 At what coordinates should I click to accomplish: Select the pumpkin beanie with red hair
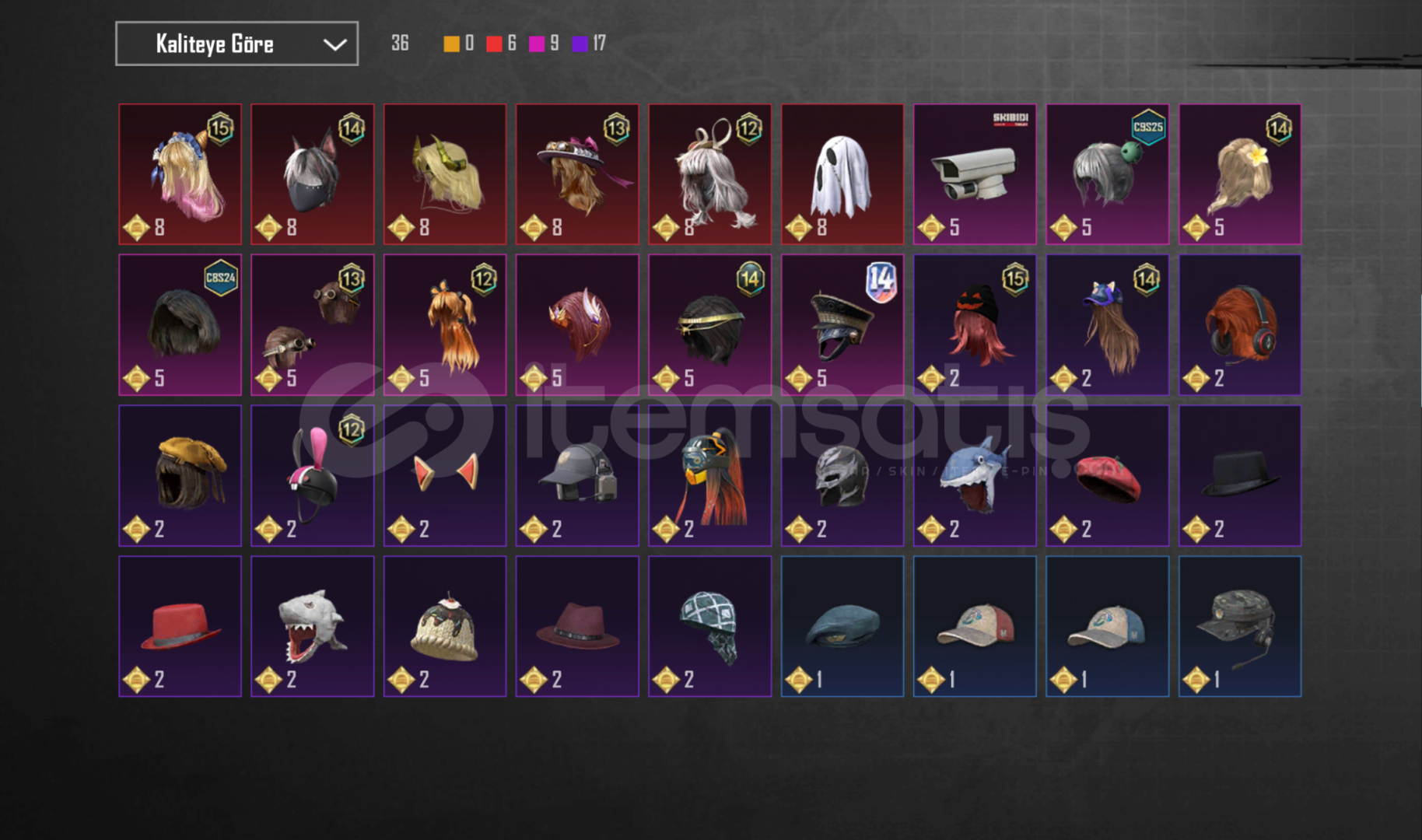975,325
